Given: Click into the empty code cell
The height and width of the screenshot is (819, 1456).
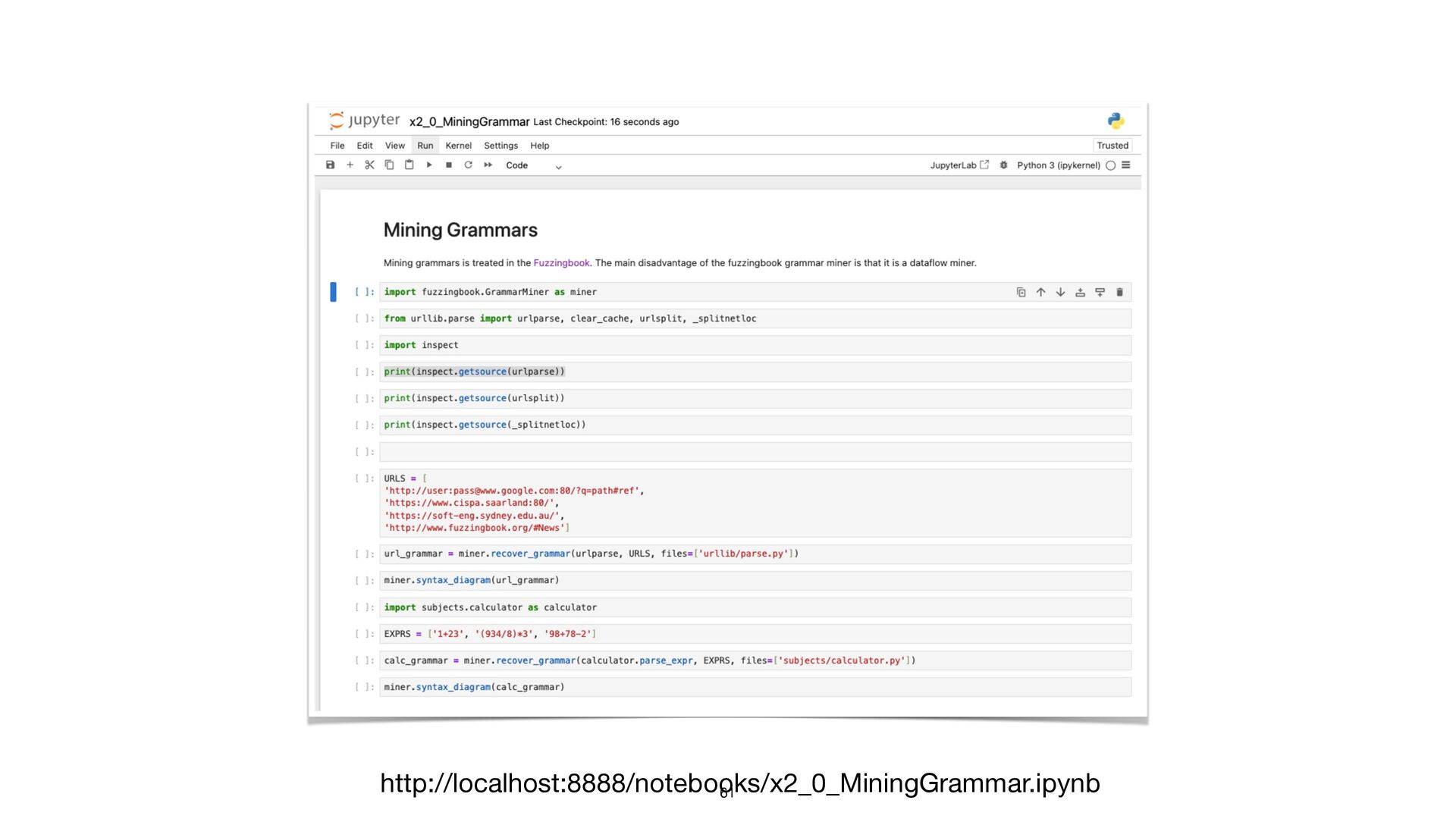Looking at the screenshot, I should coord(755,452).
